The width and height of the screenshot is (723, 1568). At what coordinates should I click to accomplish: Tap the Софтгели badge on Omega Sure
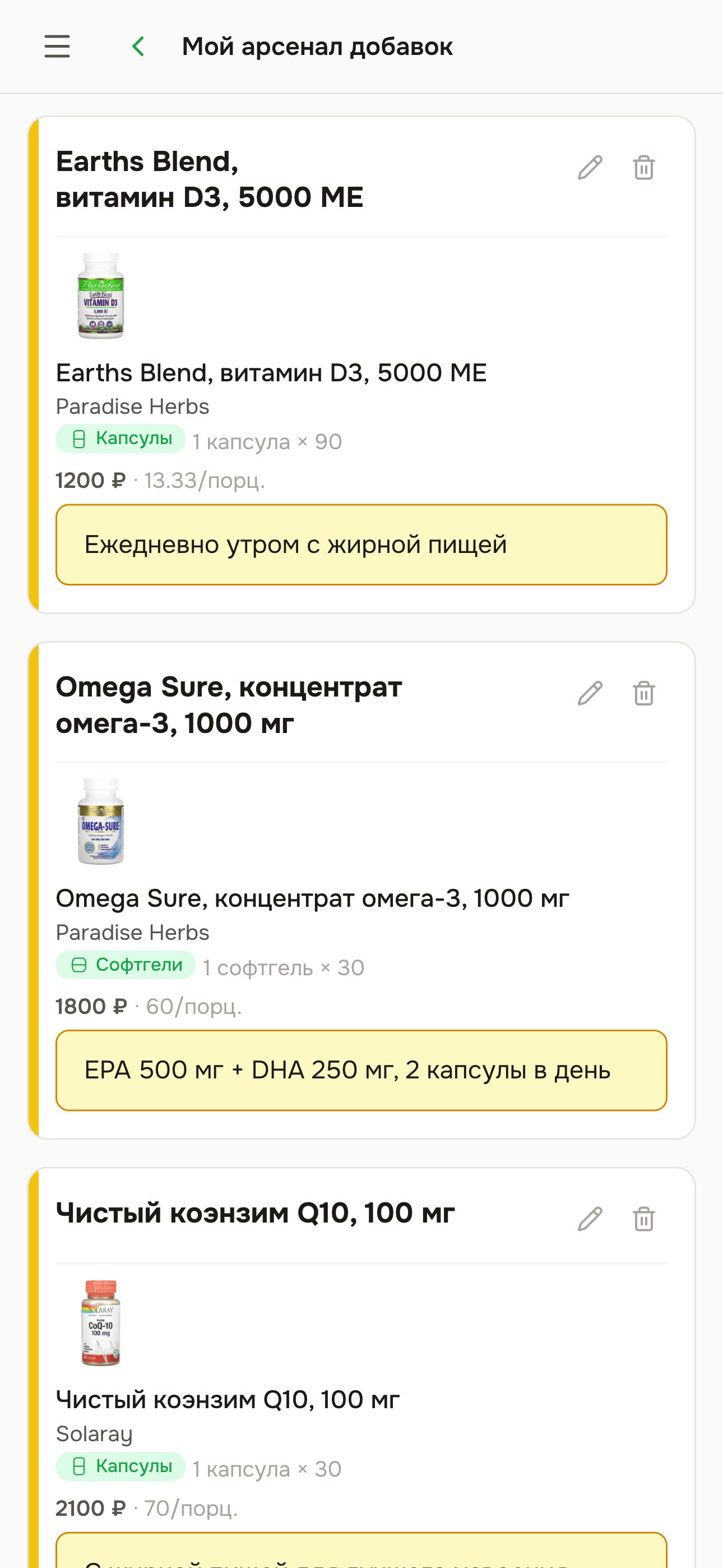pos(126,965)
